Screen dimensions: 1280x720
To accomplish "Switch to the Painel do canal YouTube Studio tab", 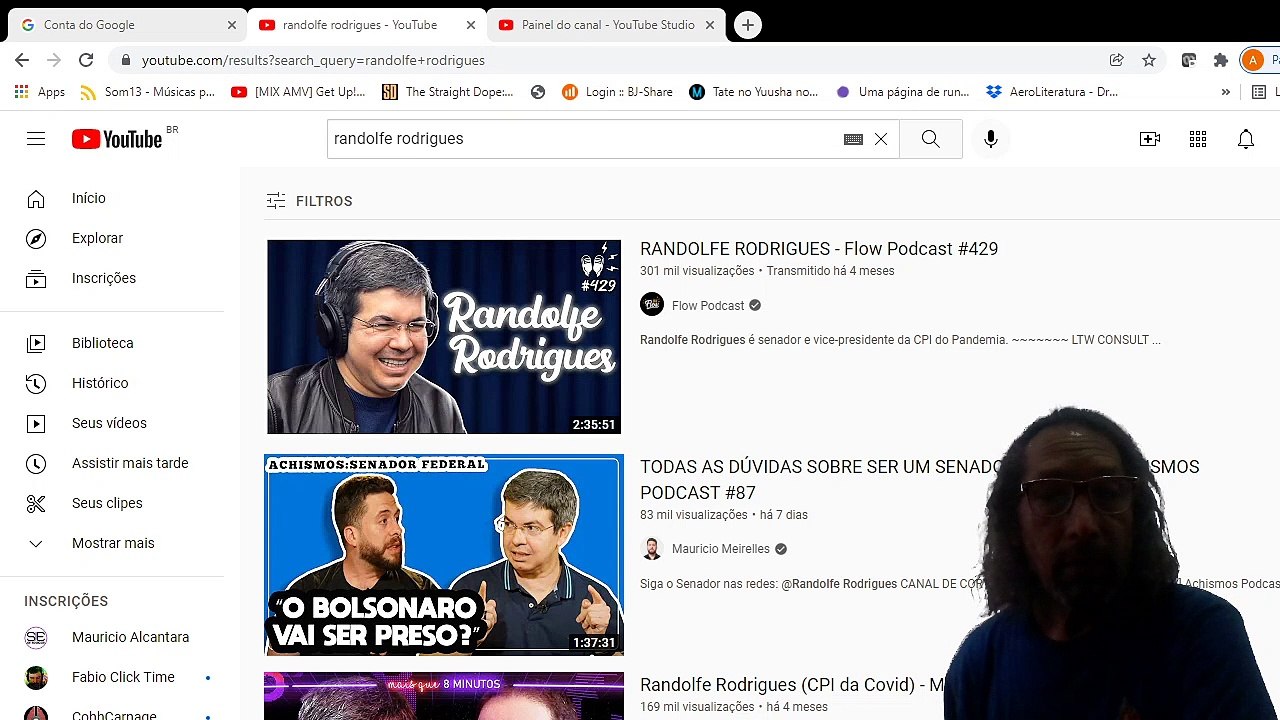I will [x=606, y=25].
